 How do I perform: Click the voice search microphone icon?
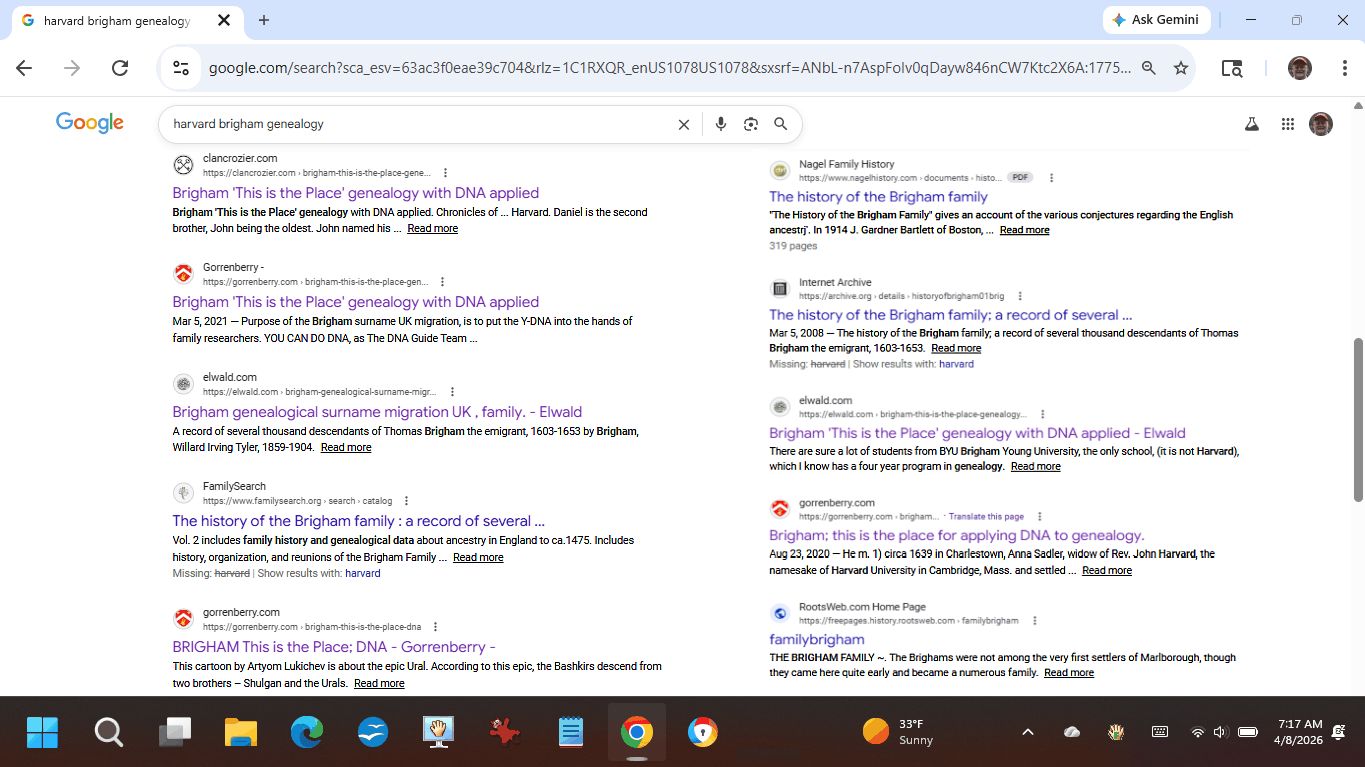click(x=721, y=124)
